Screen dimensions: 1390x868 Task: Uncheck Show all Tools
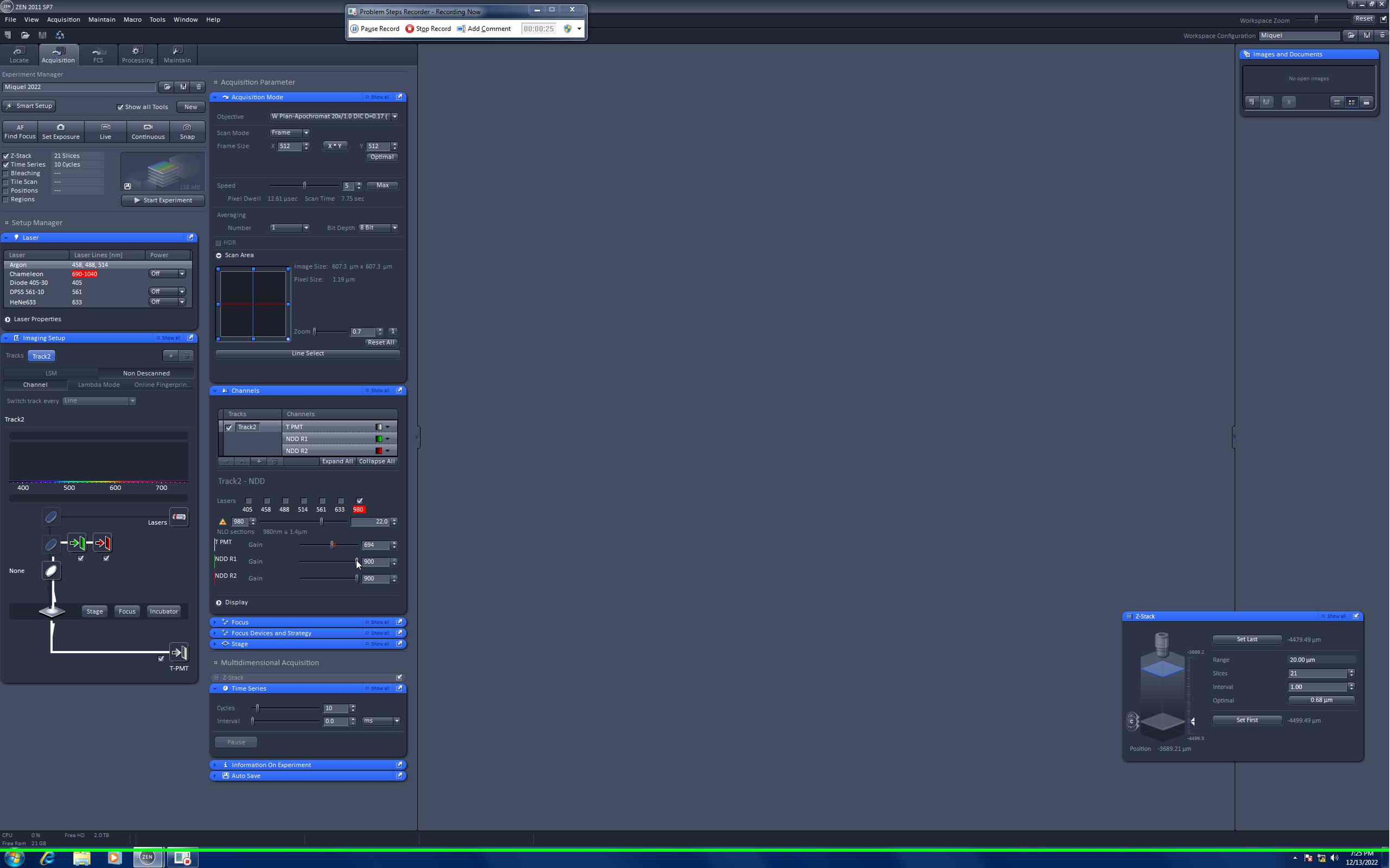pos(121,107)
